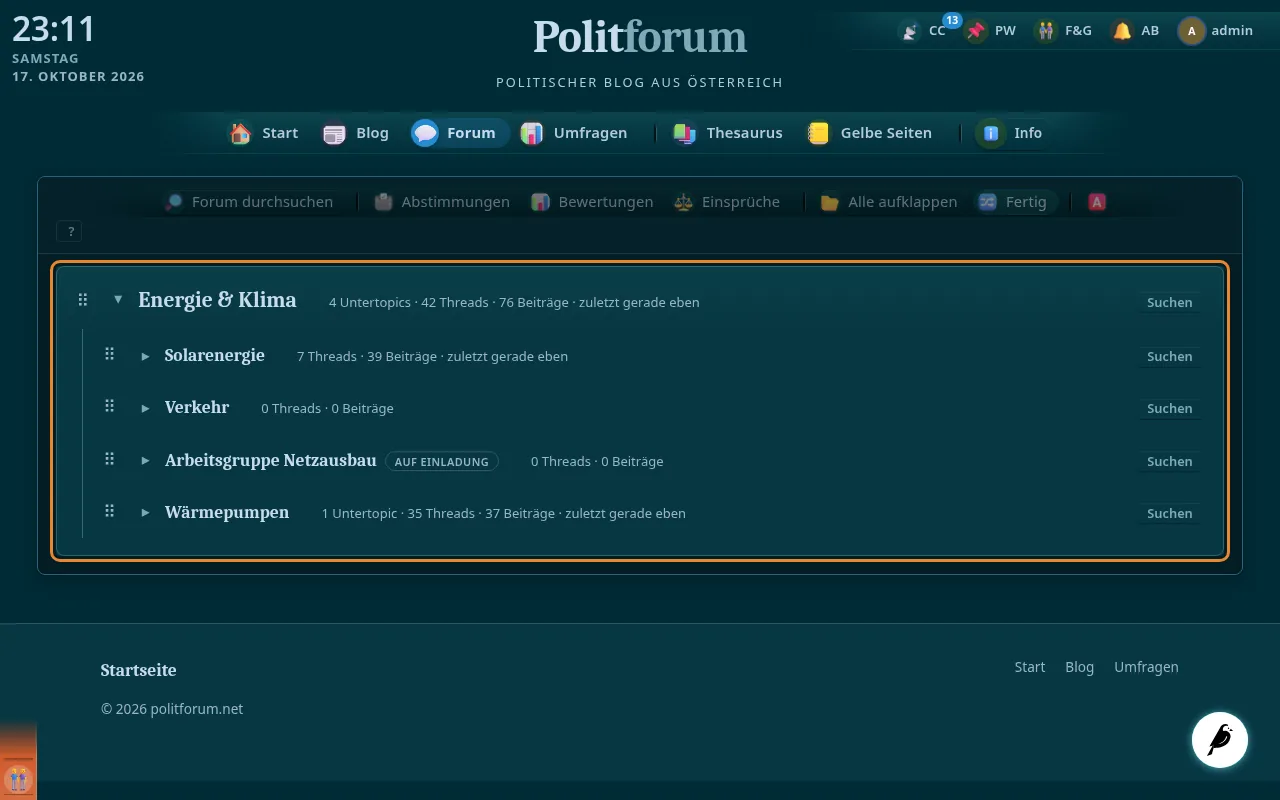1280x800 pixels.
Task: Click the small question mark help button
Action: (70, 232)
